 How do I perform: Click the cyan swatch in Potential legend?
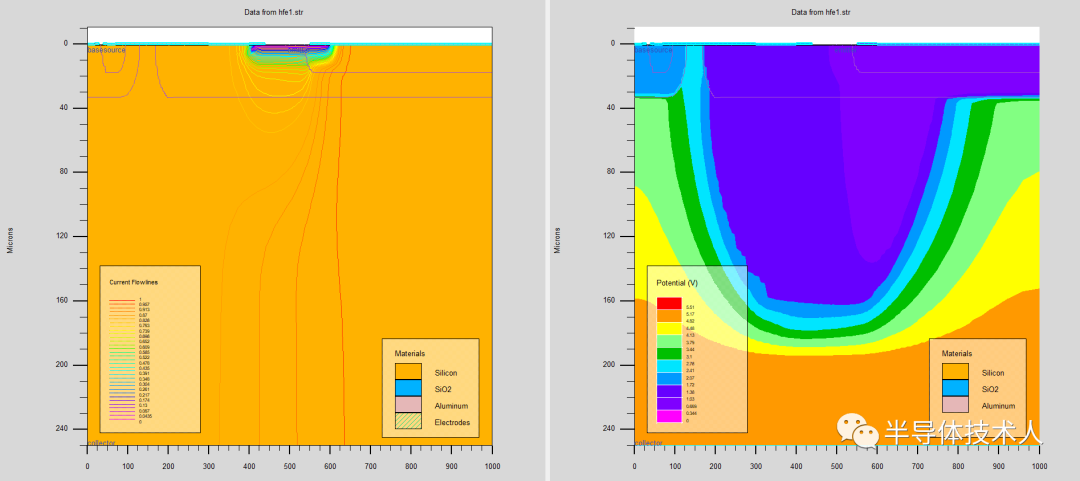[668, 366]
